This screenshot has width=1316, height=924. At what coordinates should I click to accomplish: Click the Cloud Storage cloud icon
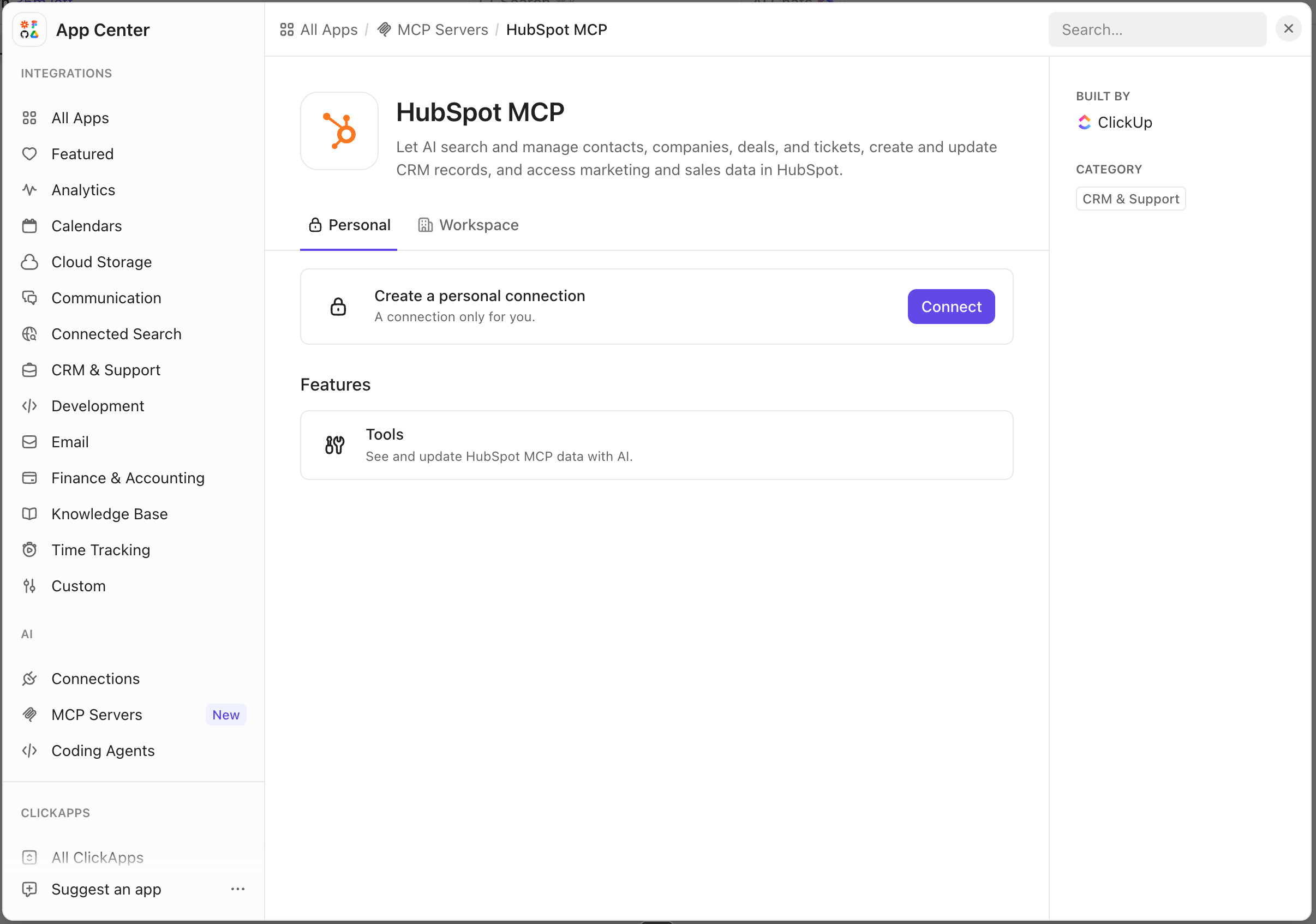point(29,262)
